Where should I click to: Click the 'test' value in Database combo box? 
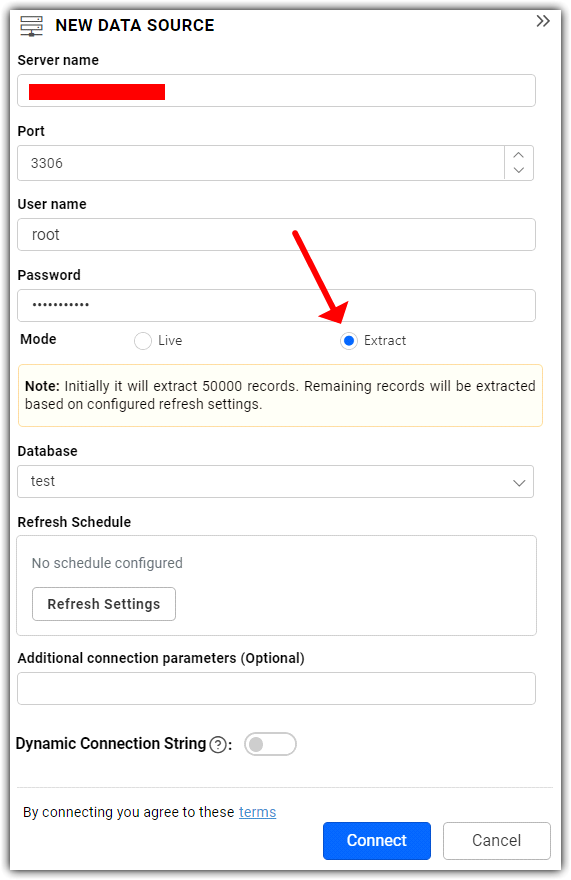point(43,482)
